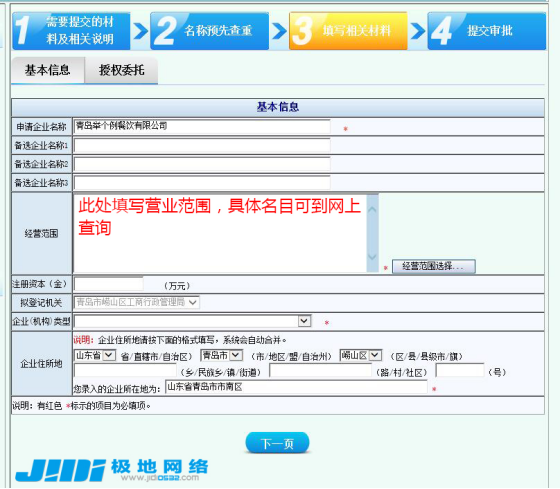Open step 1 需要提交的材料及相关说明

[x=71, y=31]
